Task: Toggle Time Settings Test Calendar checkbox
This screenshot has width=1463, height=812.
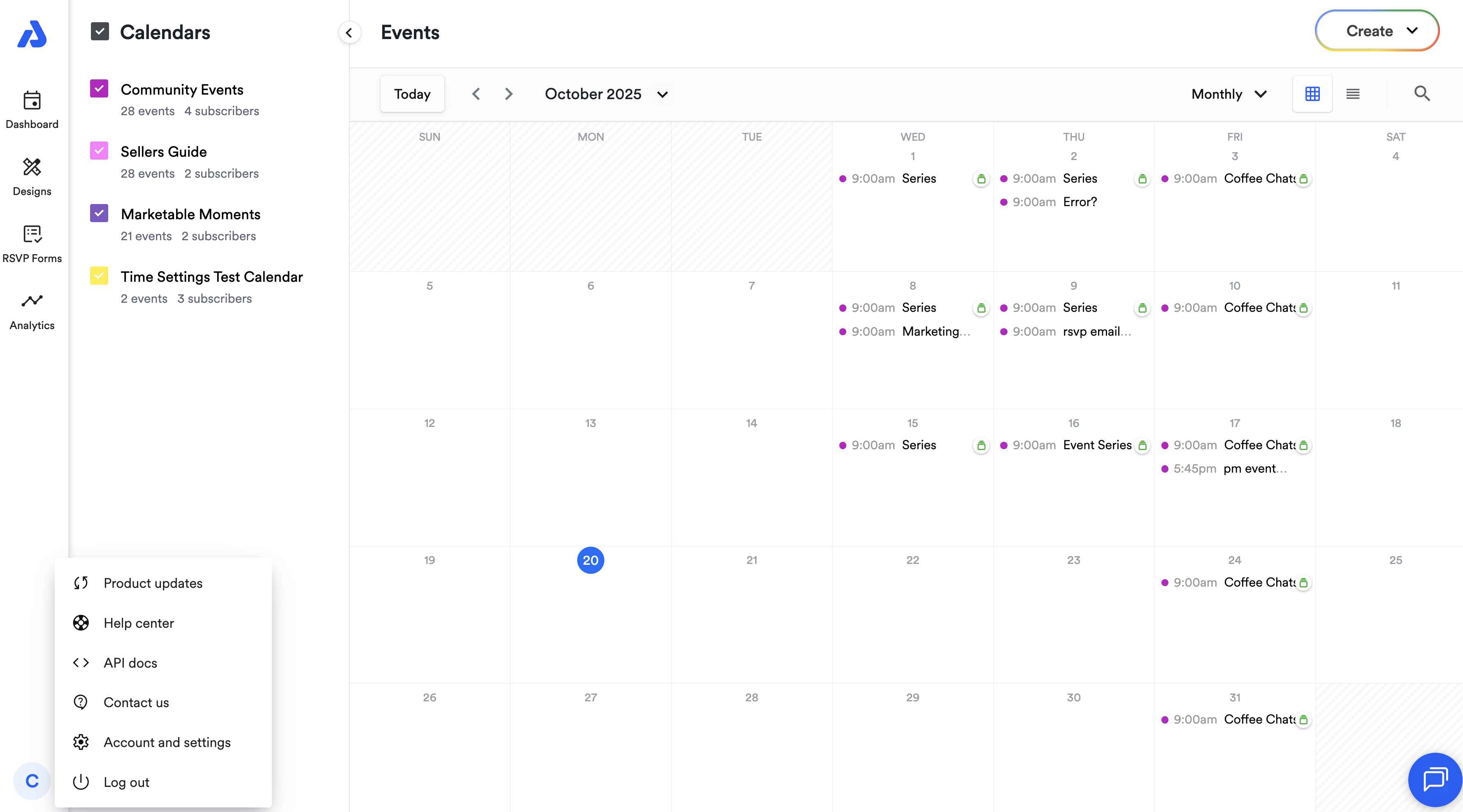Action: tap(100, 276)
